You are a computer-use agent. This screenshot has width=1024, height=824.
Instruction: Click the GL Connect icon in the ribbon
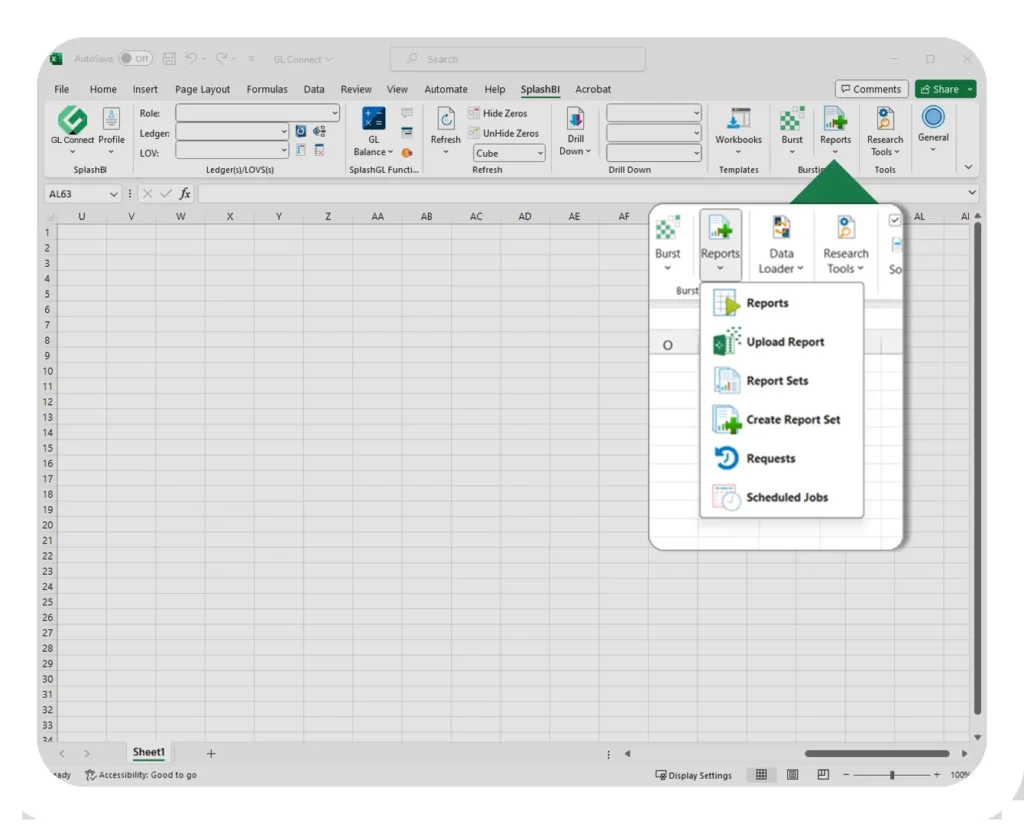point(72,121)
